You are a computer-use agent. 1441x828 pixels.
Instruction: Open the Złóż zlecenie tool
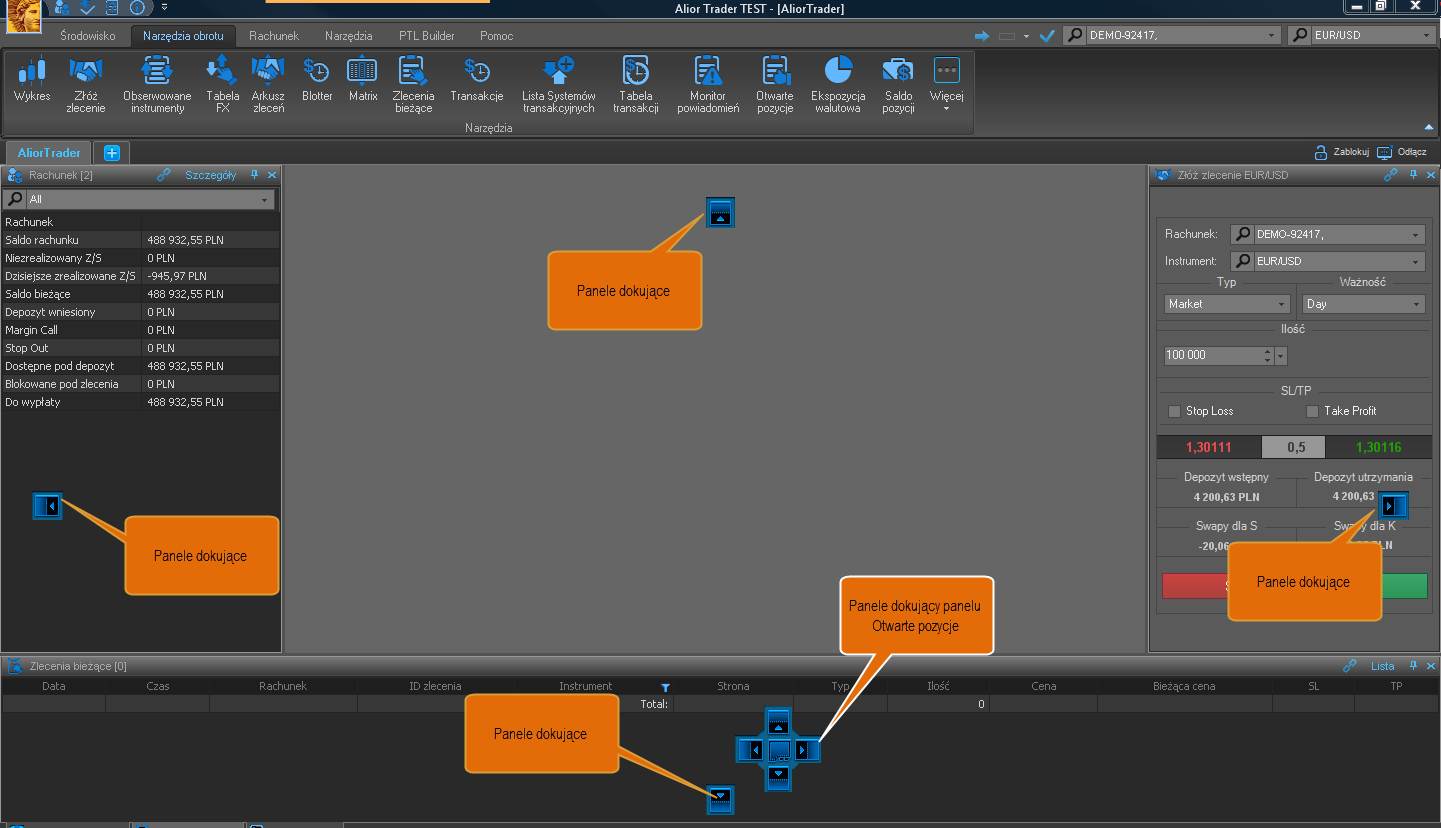click(86, 84)
